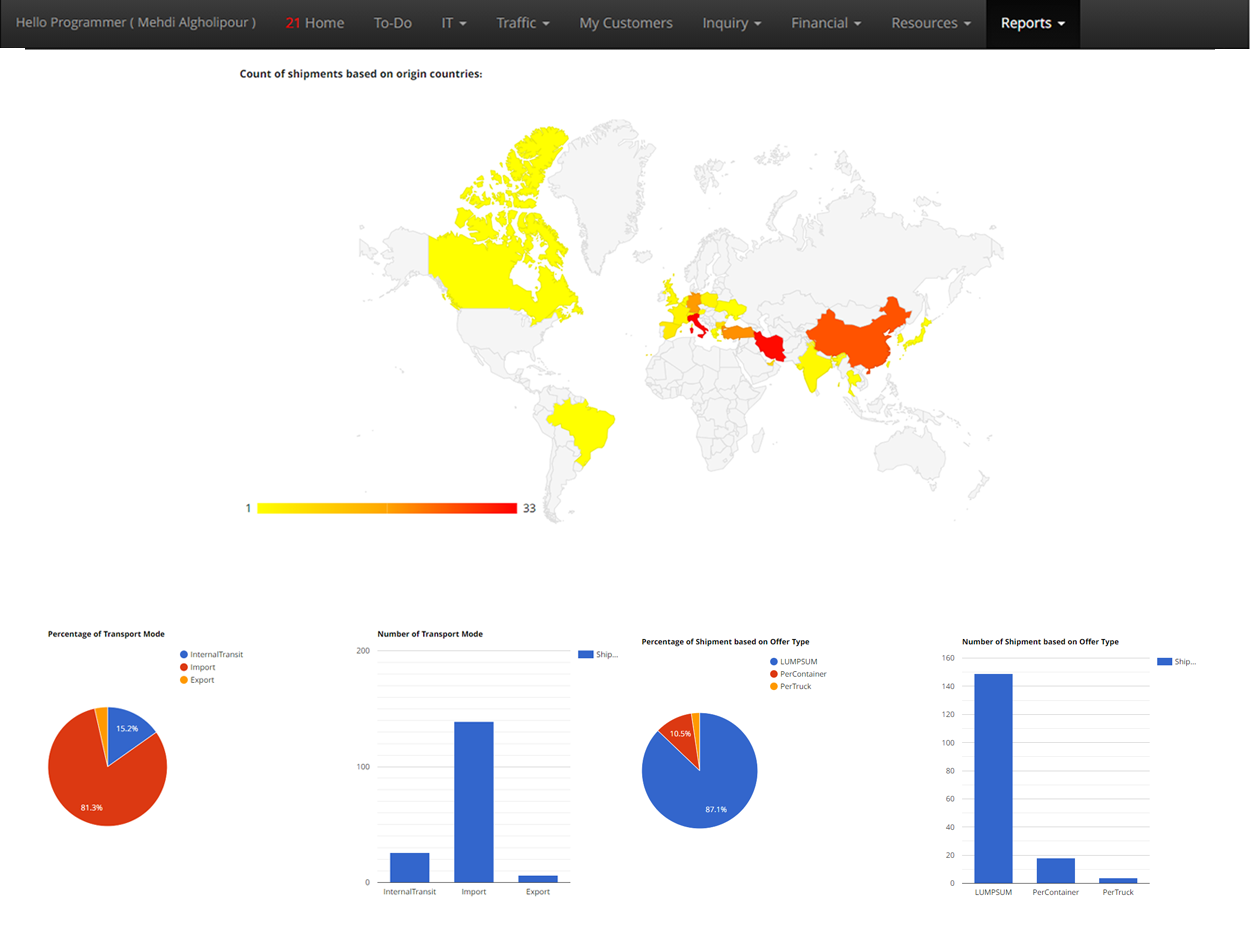1250x936 pixels.
Task: Expand the Traffic dropdown menu
Action: tap(522, 23)
